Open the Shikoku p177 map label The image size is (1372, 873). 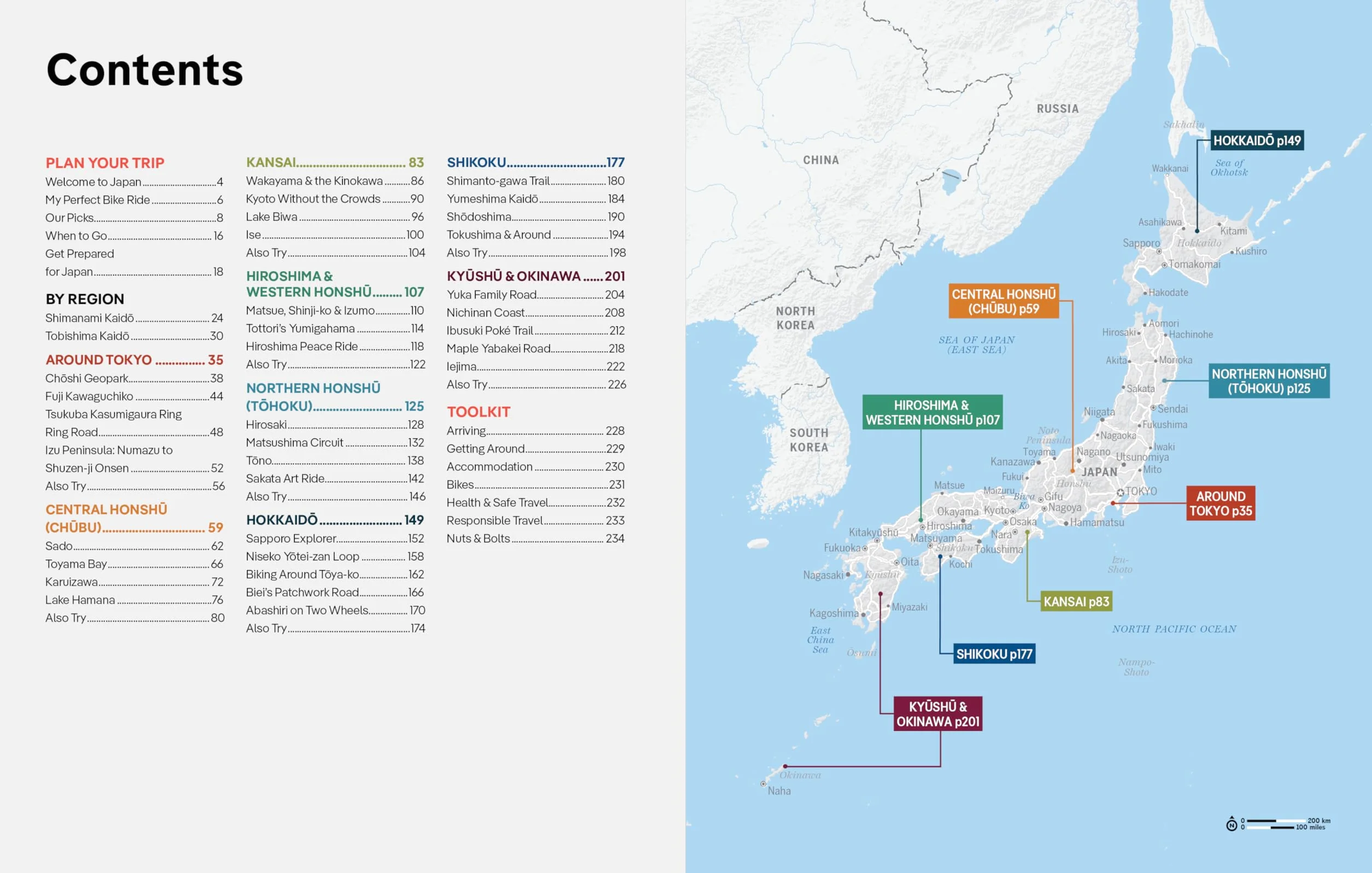994,654
